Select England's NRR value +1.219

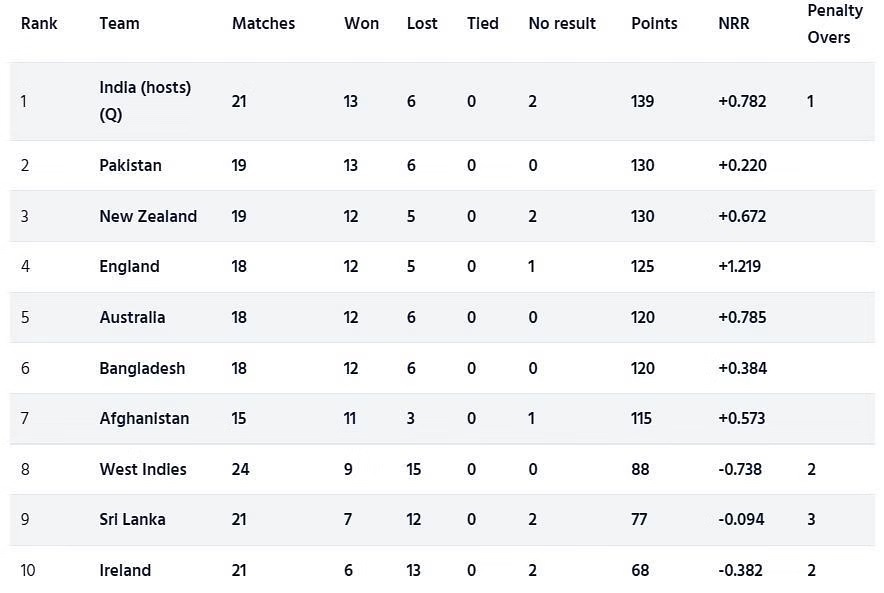739,266
